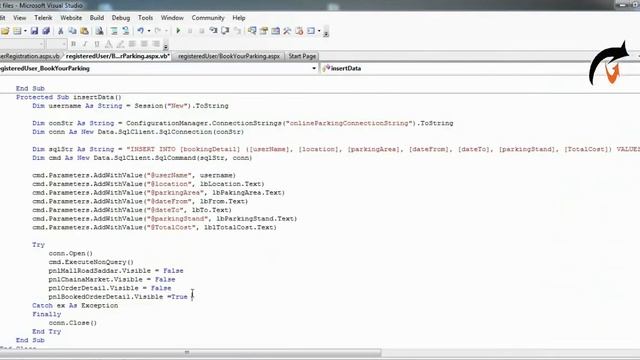
Task: Undo the last edit
Action: point(140,31)
